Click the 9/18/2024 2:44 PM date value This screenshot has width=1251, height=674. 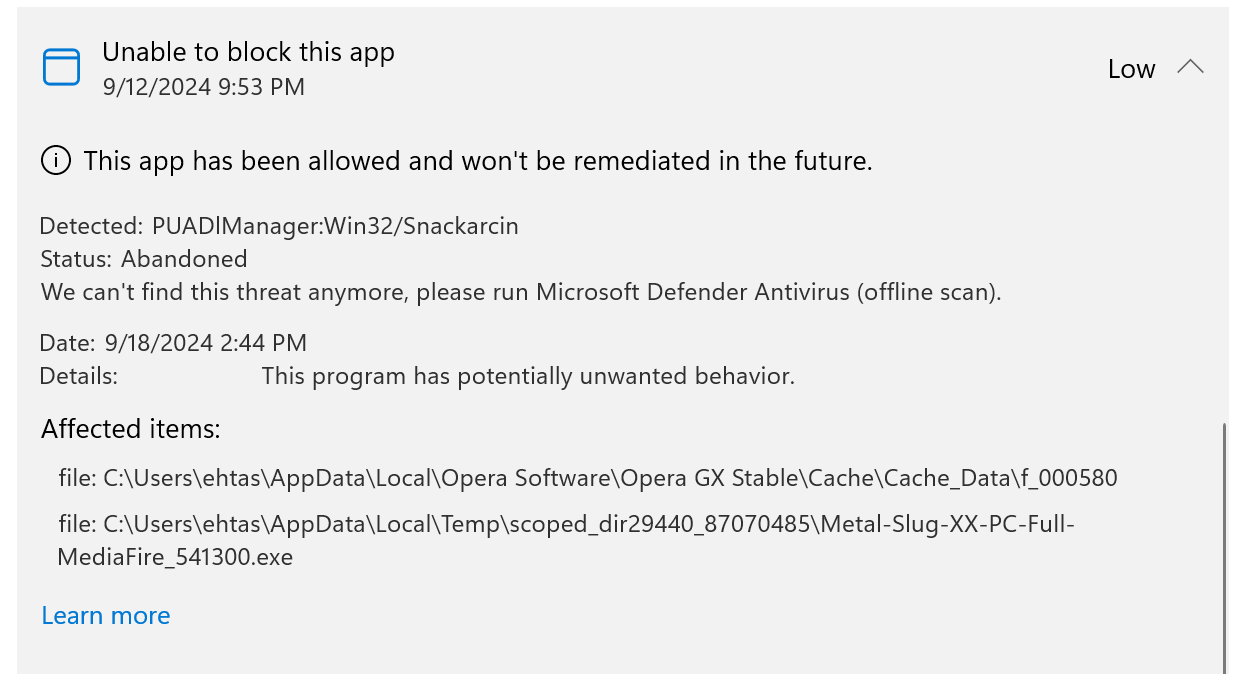(x=205, y=343)
